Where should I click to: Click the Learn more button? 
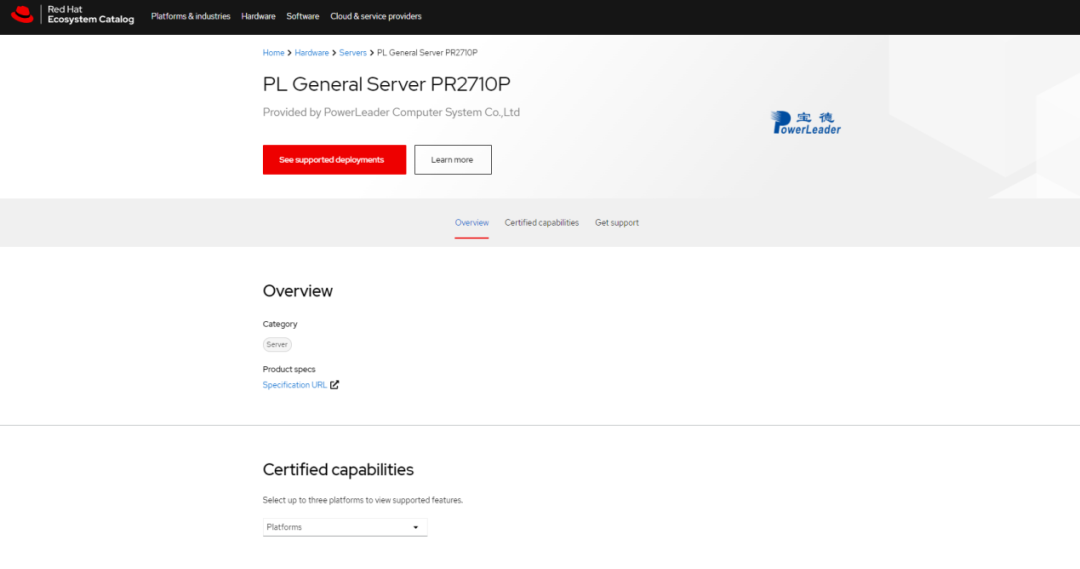click(x=453, y=160)
